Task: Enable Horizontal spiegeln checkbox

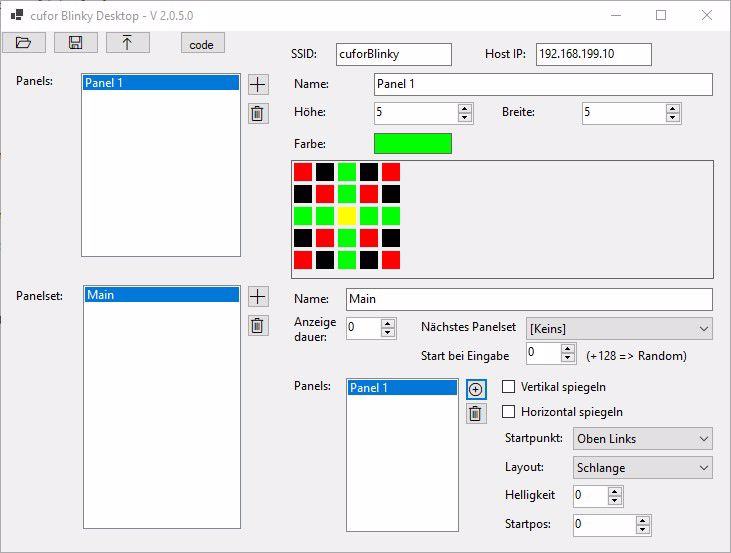Action: (508, 412)
